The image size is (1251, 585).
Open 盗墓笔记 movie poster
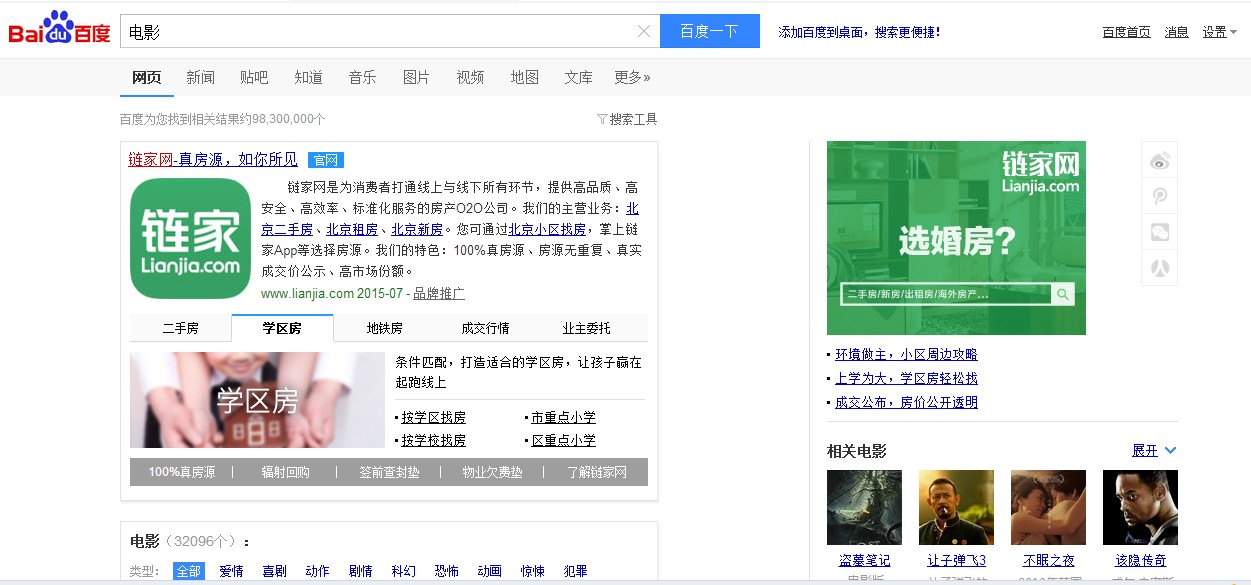(x=864, y=507)
